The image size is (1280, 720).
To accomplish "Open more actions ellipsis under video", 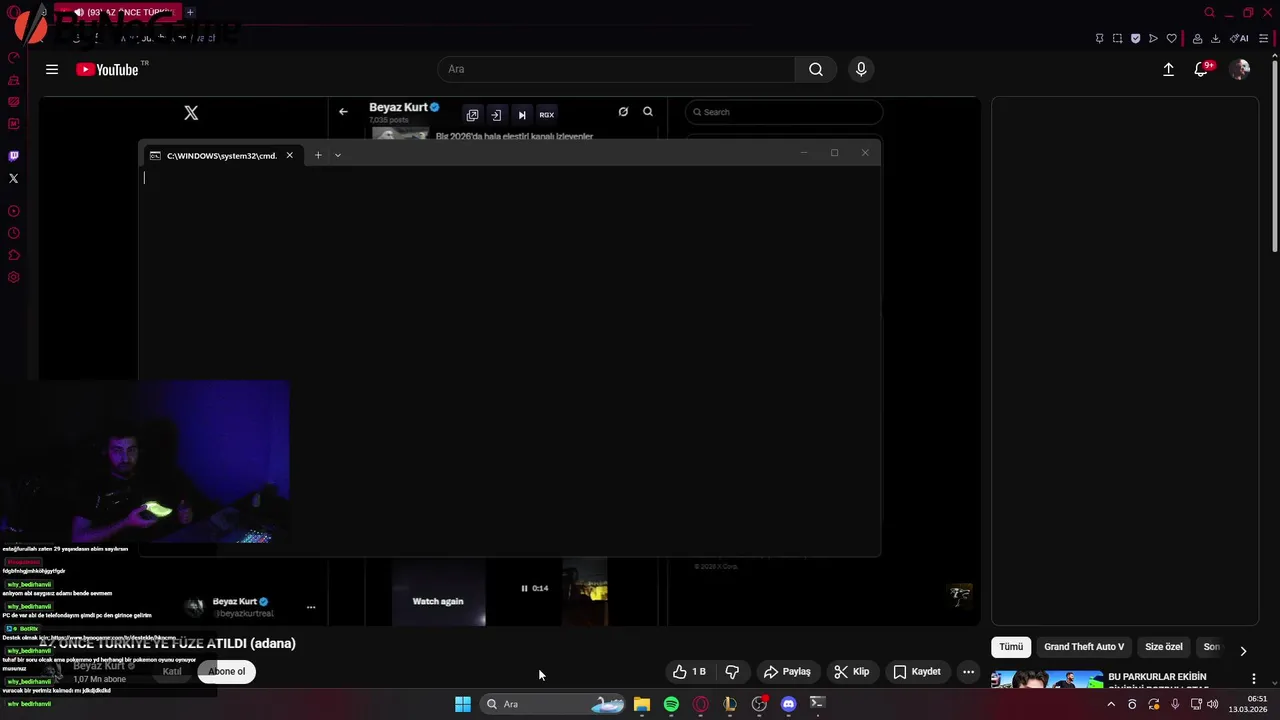I will [968, 672].
